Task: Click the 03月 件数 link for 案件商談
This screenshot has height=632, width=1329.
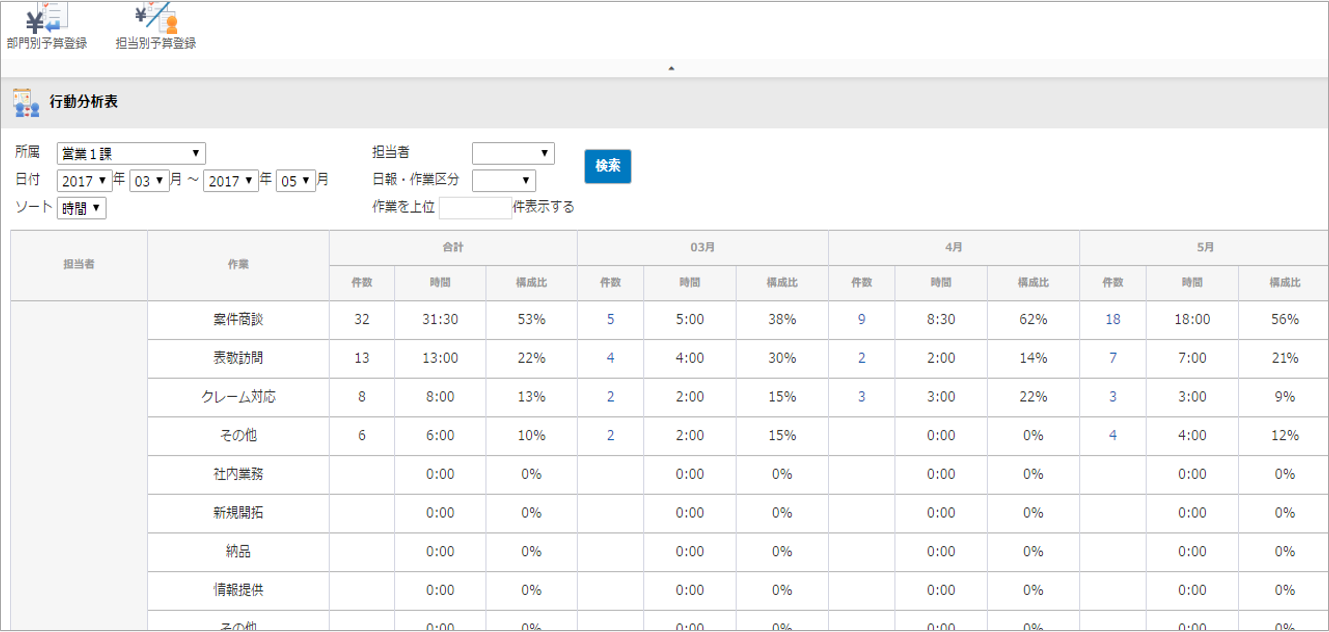Action: tap(610, 320)
